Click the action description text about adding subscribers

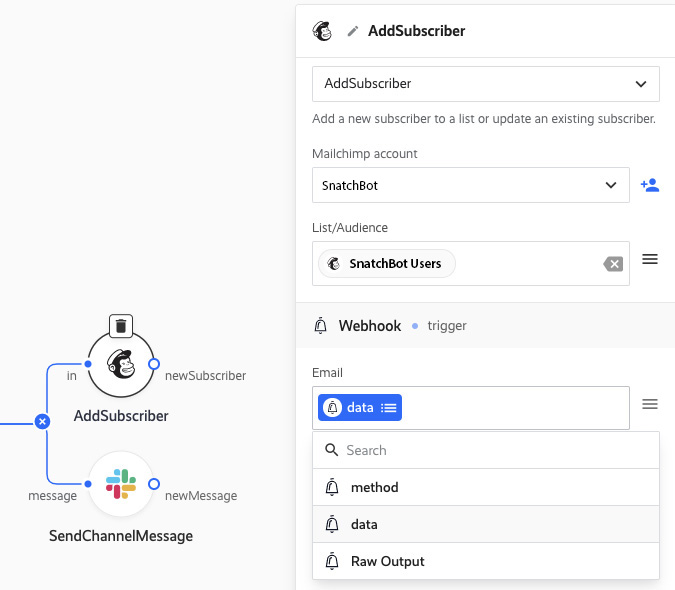click(x=484, y=119)
